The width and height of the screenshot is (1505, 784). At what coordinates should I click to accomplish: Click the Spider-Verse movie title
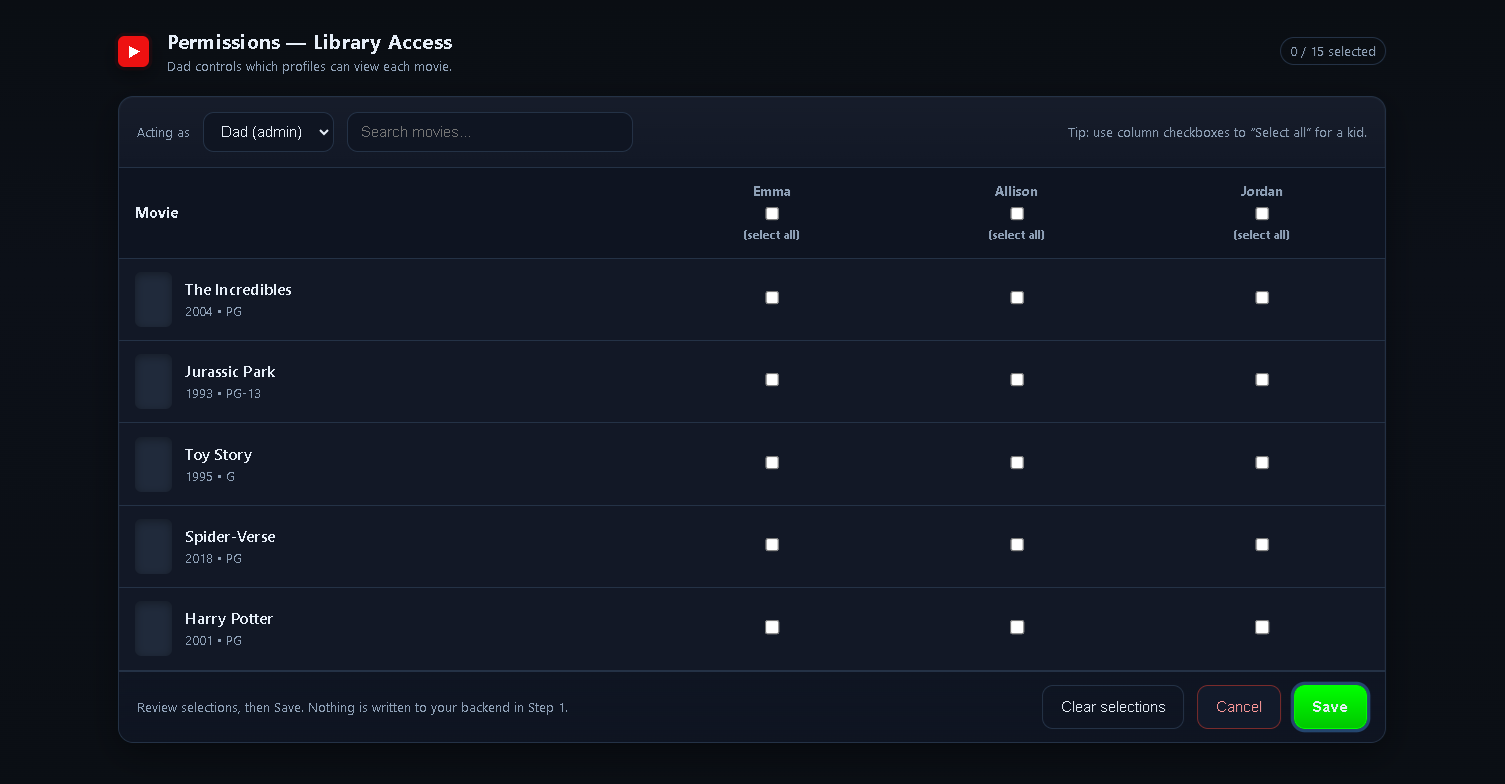230,537
